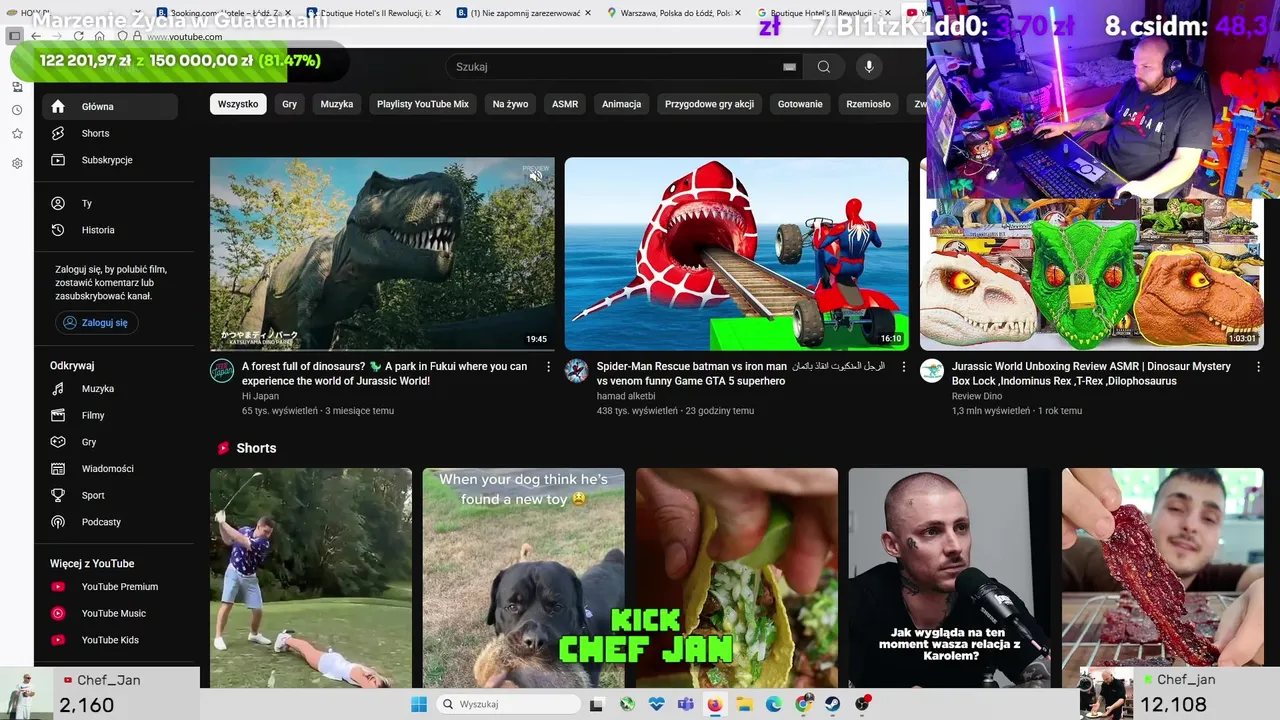Select Playlisty YouTube Mix chip
The height and width of the screenshot is (720, 1280).
[x=423, y=104]
